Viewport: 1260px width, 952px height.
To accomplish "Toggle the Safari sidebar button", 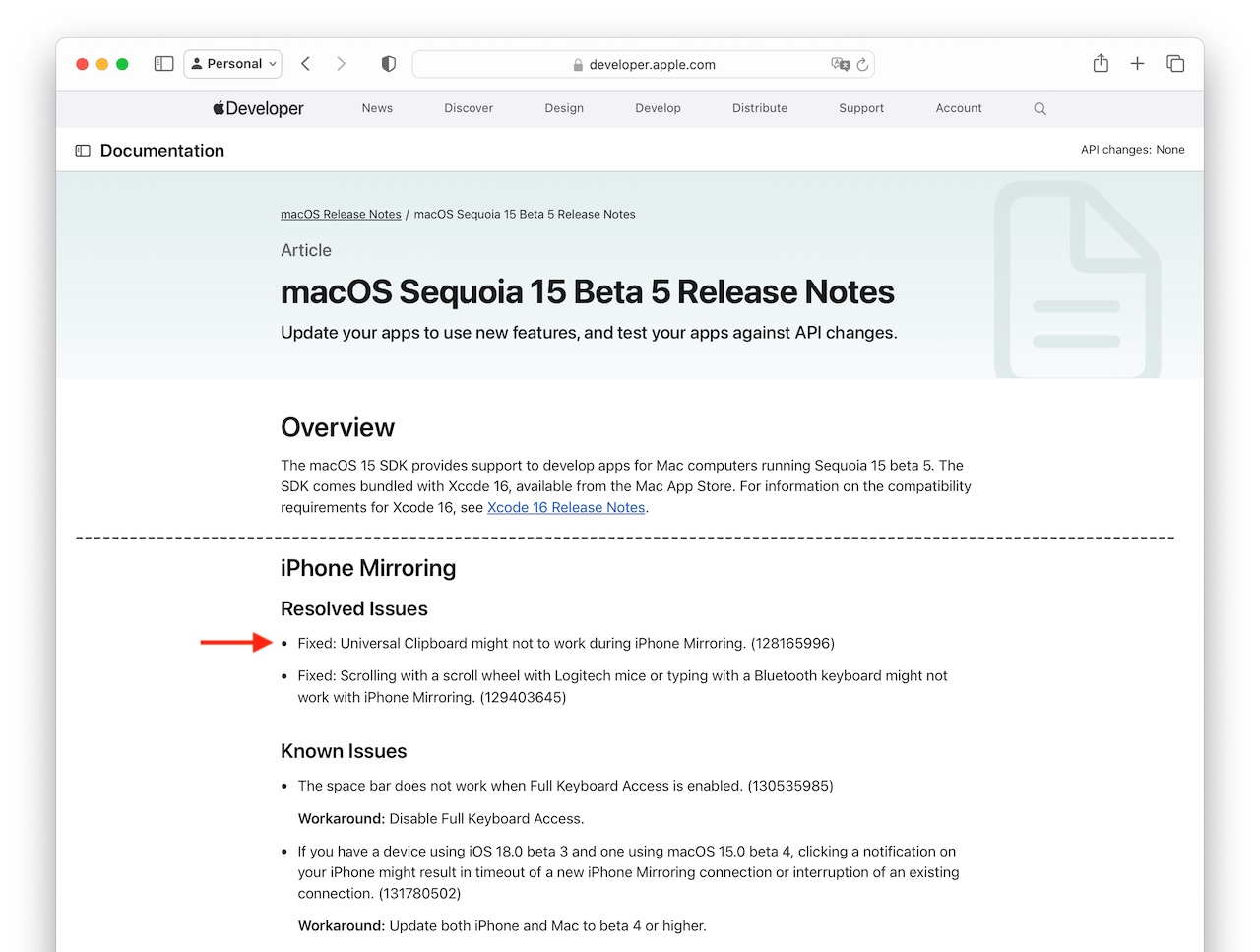I will (164, 64).
